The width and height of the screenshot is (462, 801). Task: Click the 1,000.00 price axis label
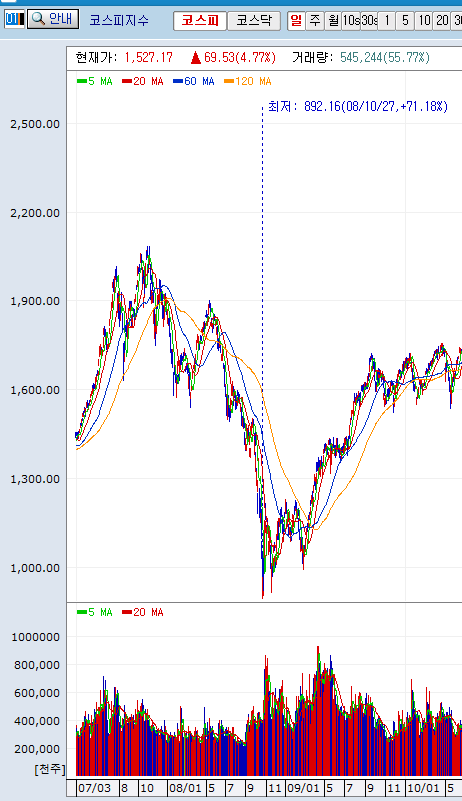coord(35,568)
